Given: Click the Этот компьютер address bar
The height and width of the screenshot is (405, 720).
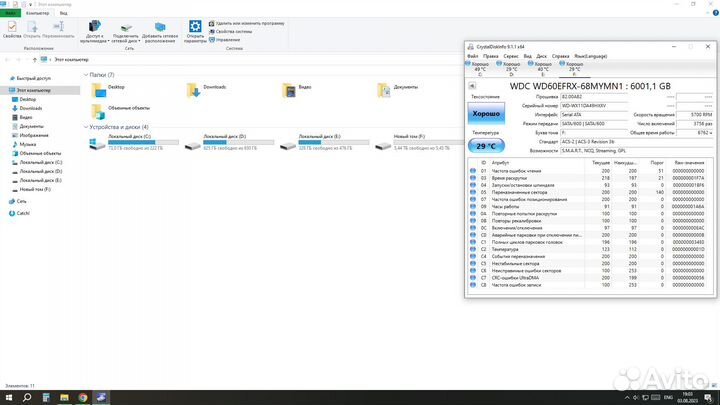Looking at the screenshot, I should tap(71, 60).
